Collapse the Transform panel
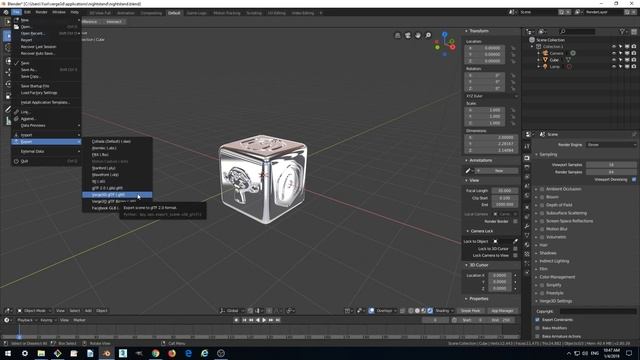 (478, 31)
